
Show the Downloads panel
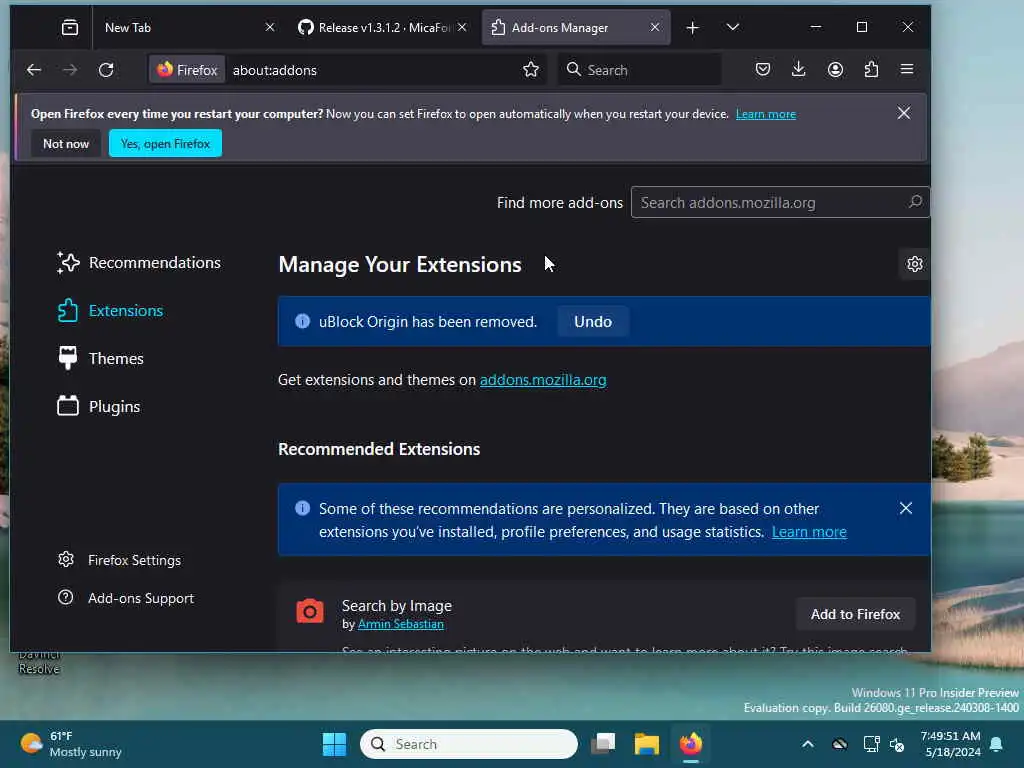point(799,69)
